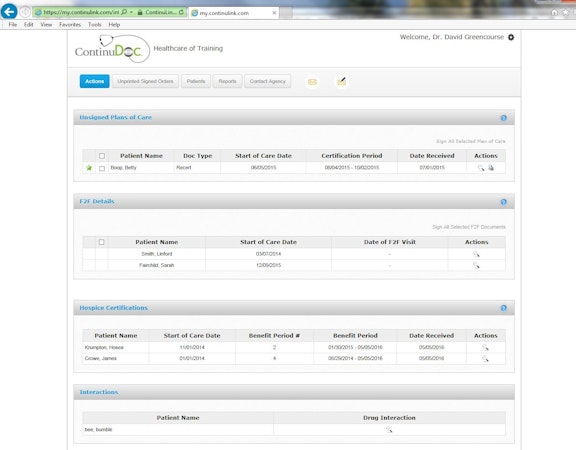
Task: Open the envelope messages icon
Action: click(x=312, y=82)
